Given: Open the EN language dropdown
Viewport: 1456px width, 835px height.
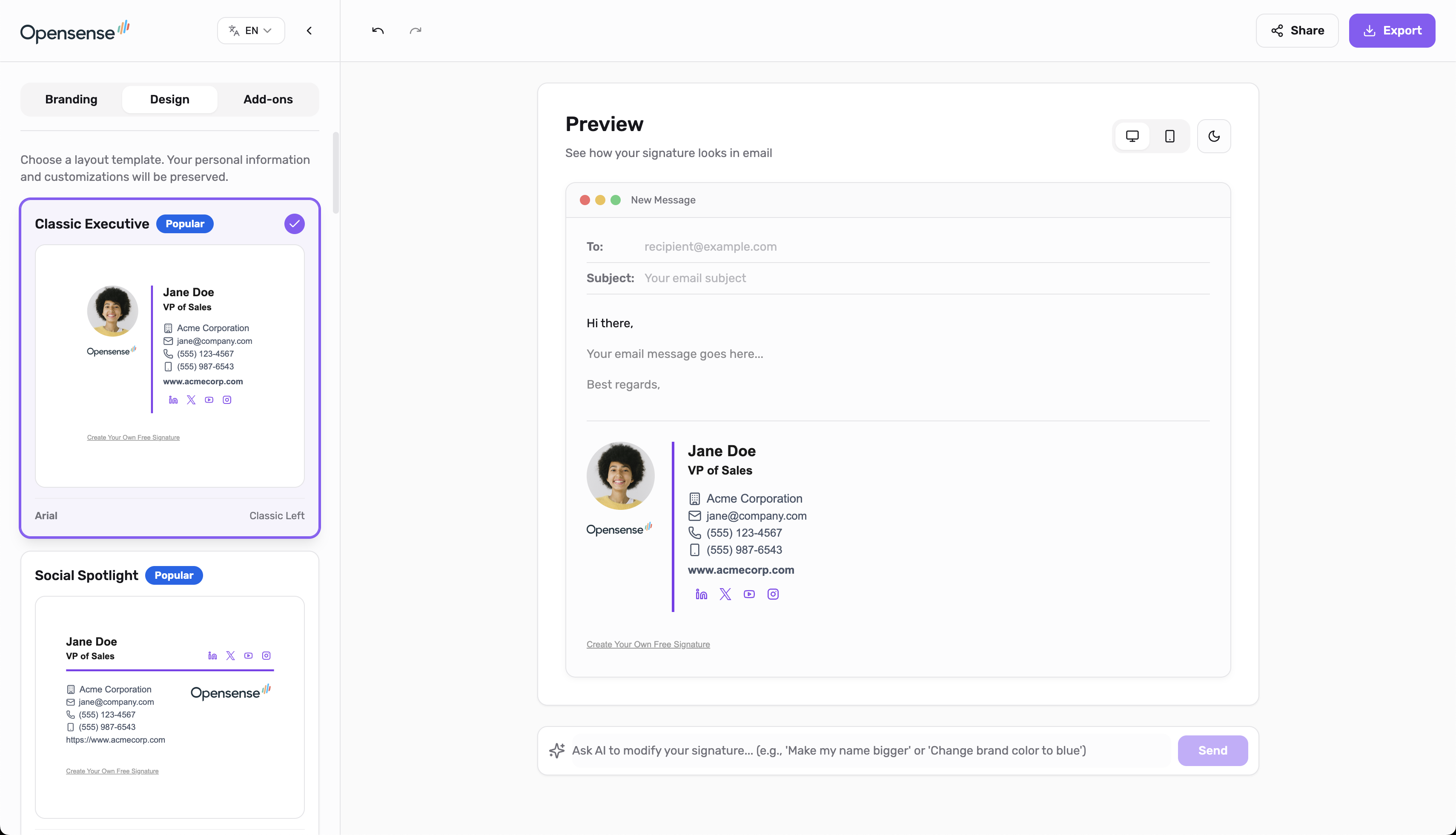Looking at the screenshot, I should pyautogui.click(x=250, y=30).
